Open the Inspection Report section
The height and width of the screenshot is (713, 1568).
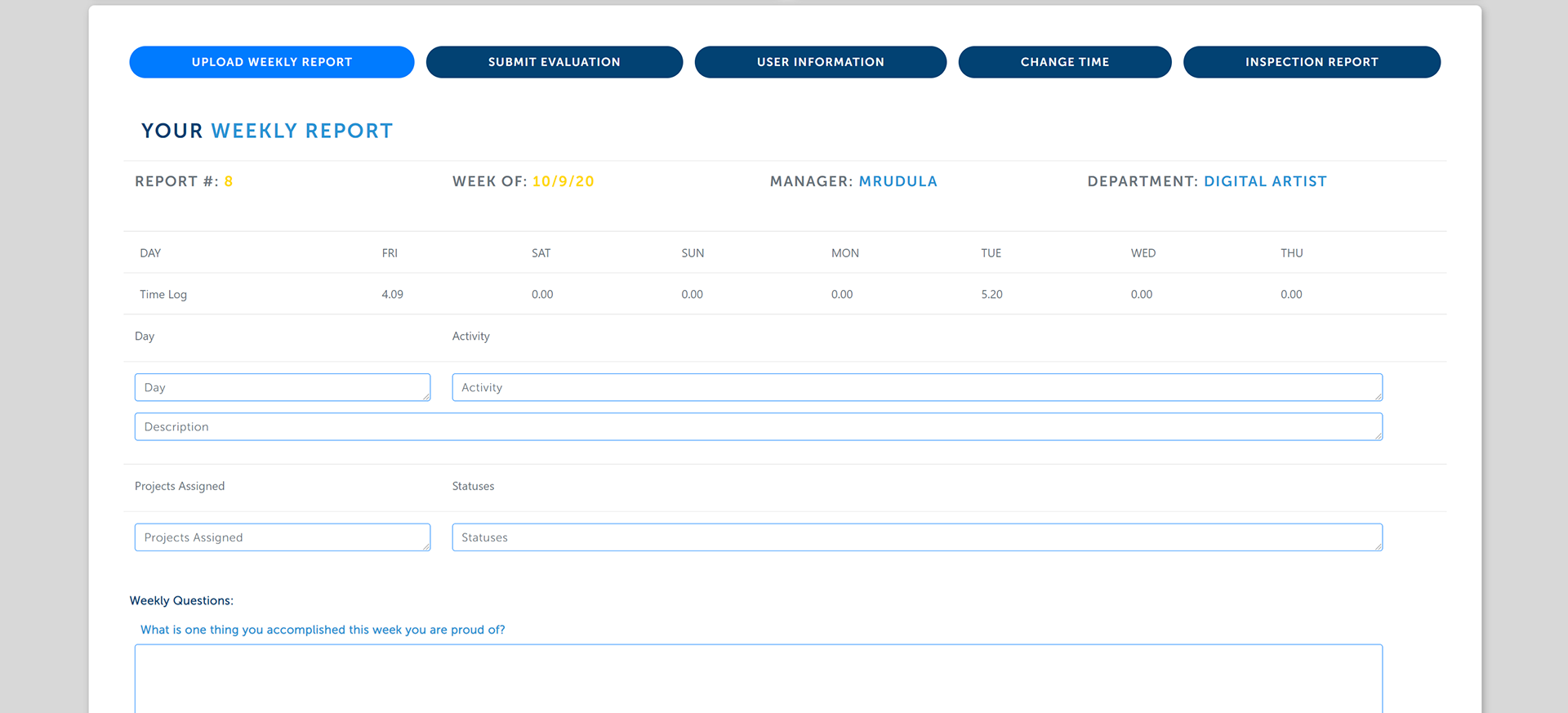1312,62
